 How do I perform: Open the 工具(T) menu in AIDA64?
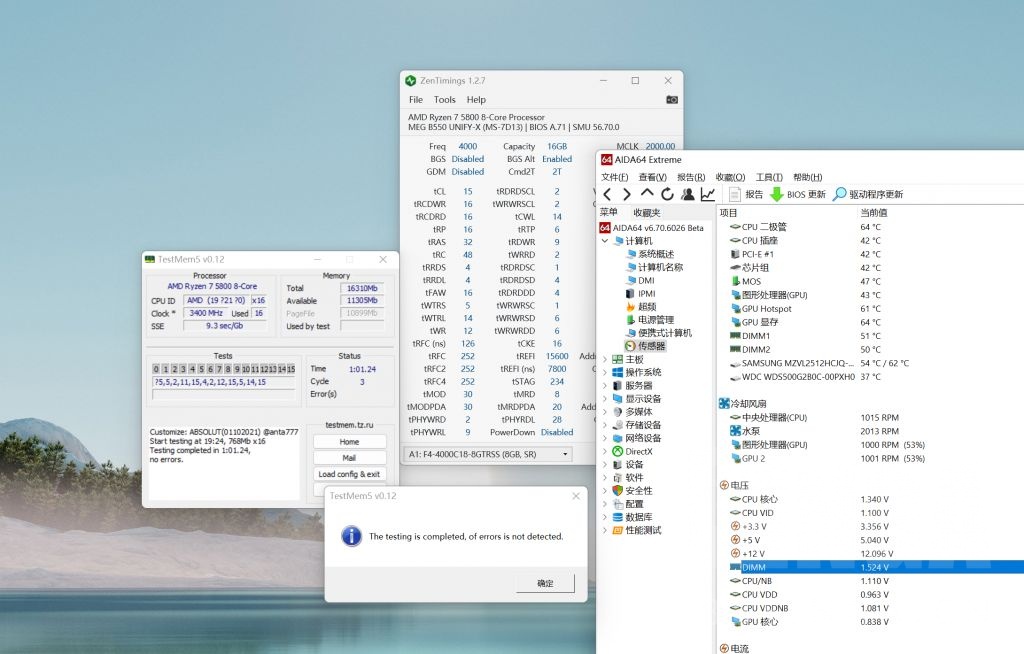pos(768,177)
